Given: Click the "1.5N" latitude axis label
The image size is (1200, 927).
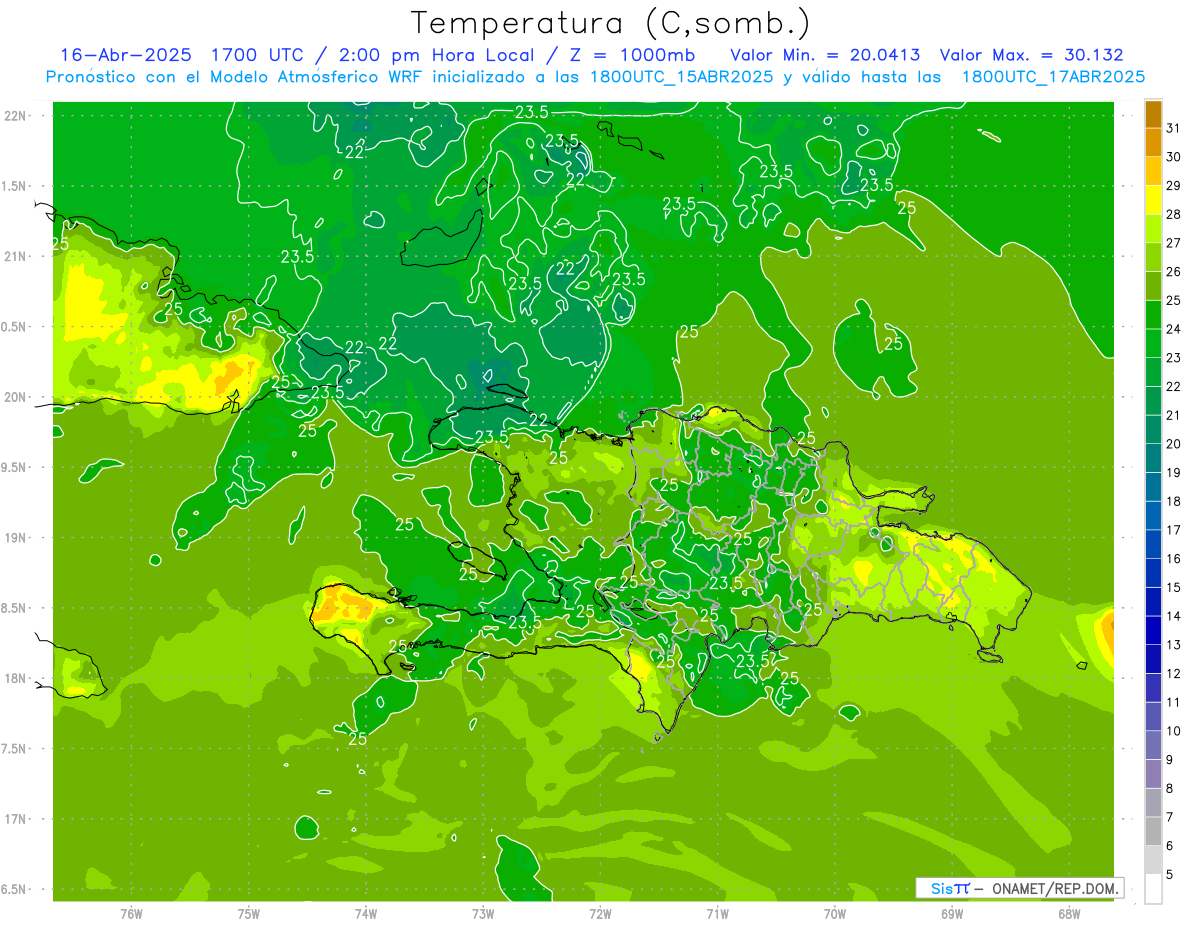Looking at the screenshot, I should pos(15,186).
